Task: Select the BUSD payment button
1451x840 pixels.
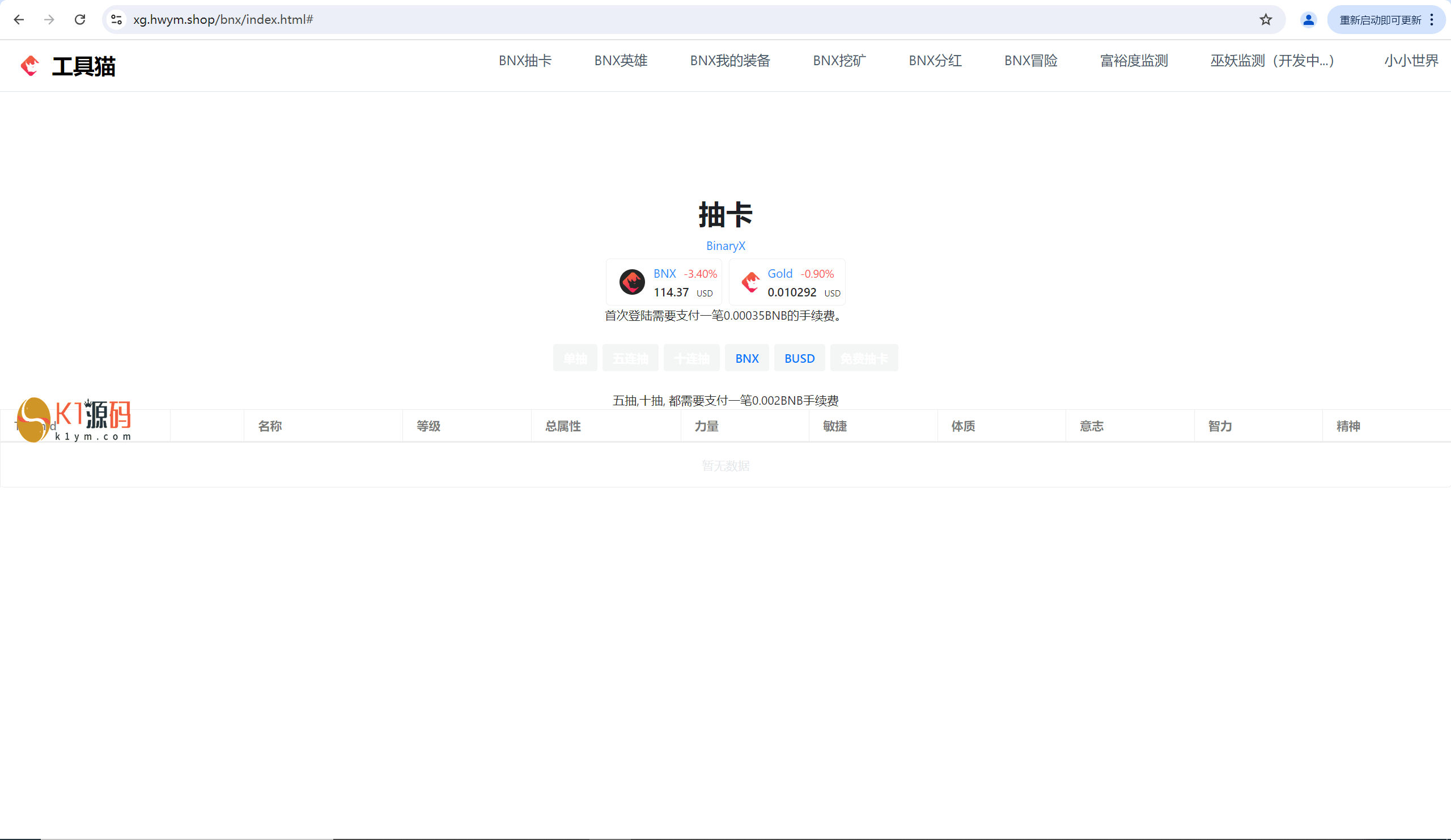Action: [799, 358]
